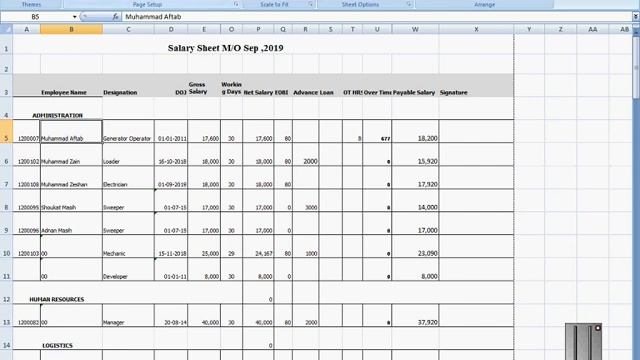This screenshot has width=640, height=360.
Task: Click the HUMAN RESOURCES section label
Action: coord(57,300)
